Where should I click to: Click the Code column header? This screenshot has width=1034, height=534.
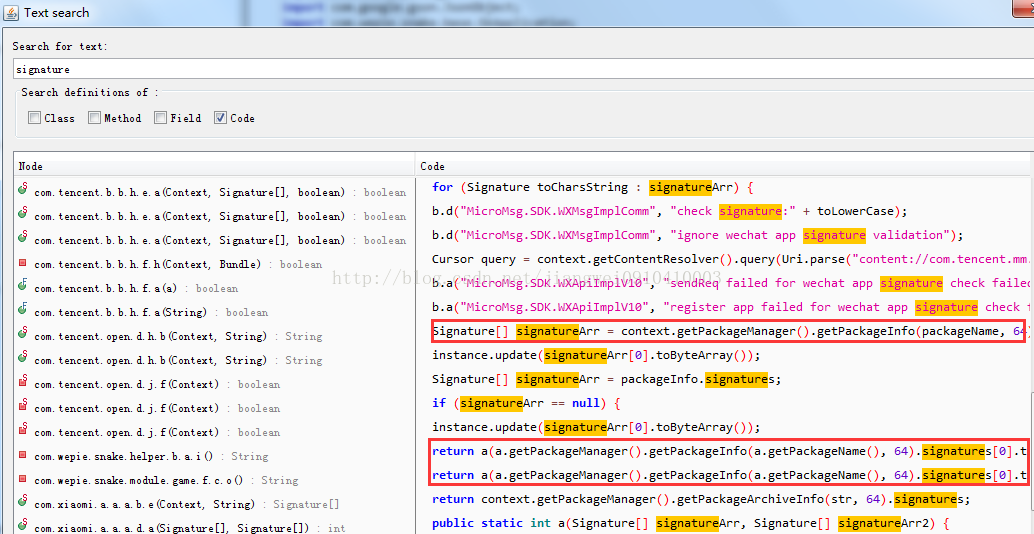[x=724, y=166]
